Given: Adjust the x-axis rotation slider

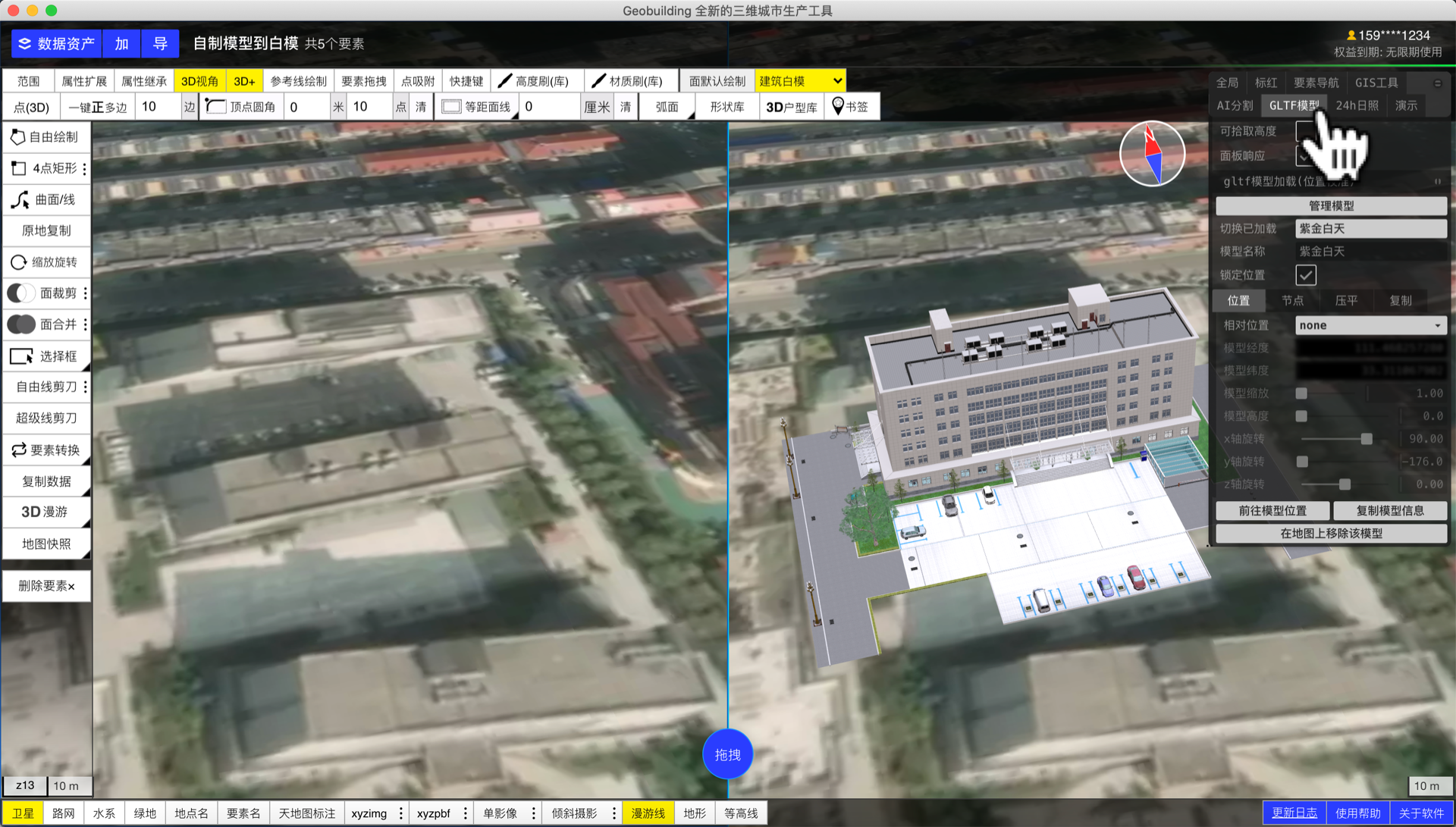Looking at the screenshot, I should 1366,439.
